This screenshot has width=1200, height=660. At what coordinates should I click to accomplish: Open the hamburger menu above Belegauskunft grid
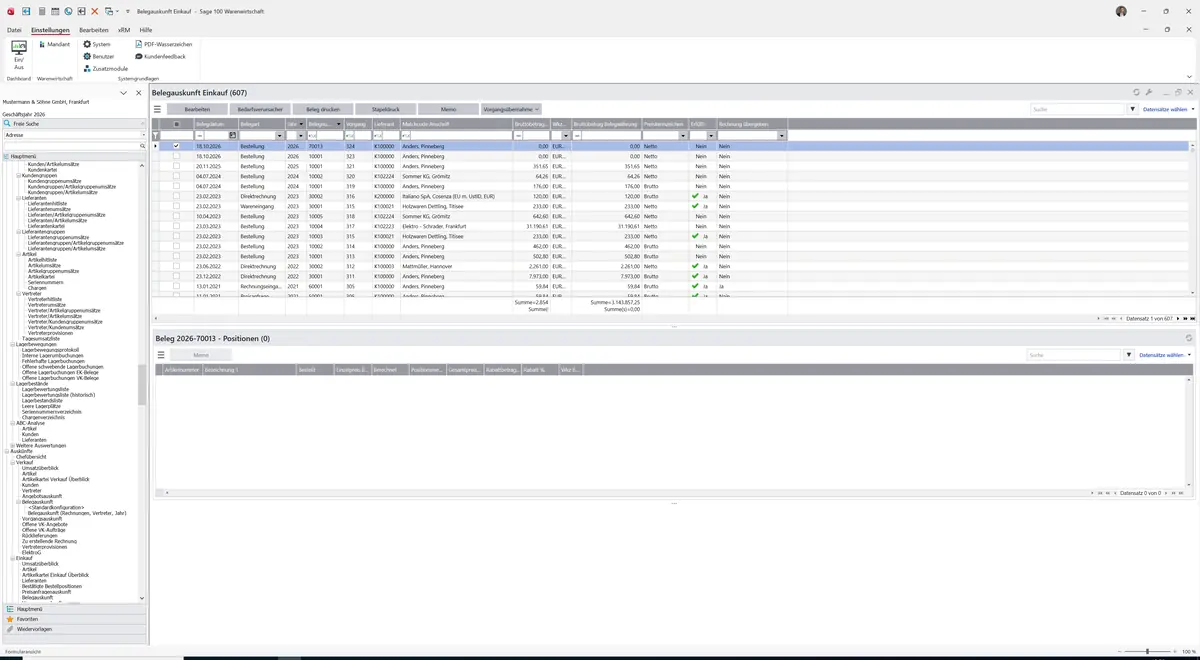(157, 109)
